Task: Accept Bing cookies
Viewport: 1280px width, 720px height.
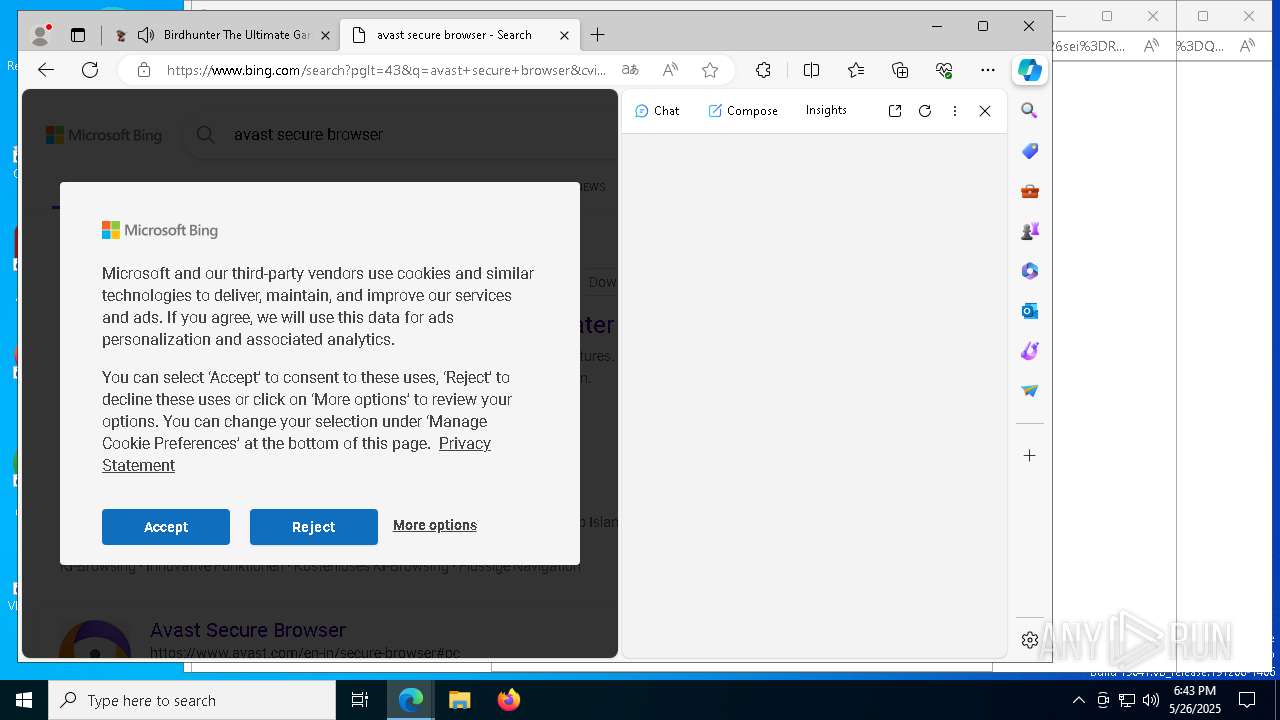Action: 166,527
